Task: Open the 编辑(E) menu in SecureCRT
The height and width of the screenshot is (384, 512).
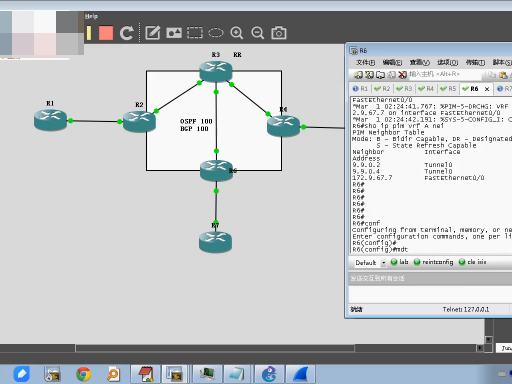Action: click(392, 62)
